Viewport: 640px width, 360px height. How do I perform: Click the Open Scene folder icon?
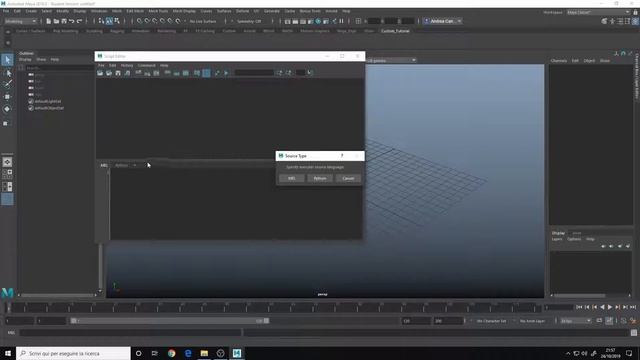coord(56,21)
